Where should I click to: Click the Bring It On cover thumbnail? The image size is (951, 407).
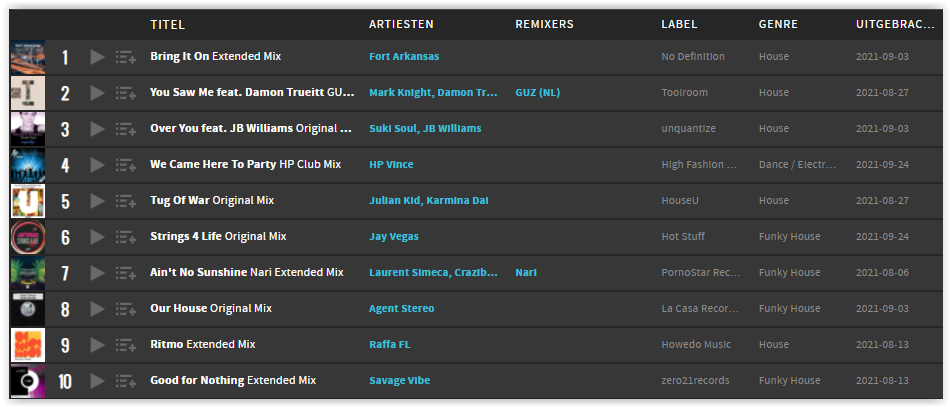pos(28,57)
